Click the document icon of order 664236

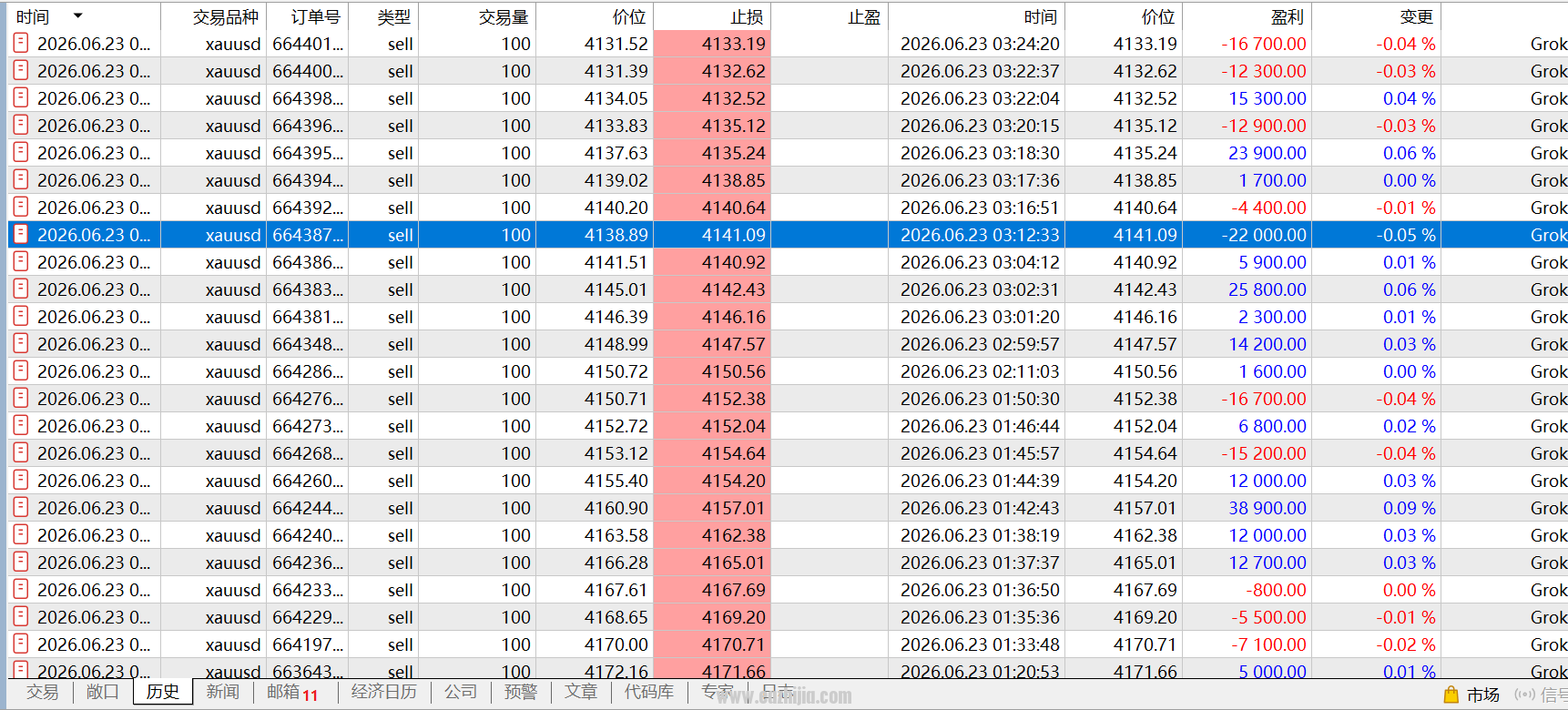tap(21, 562)
